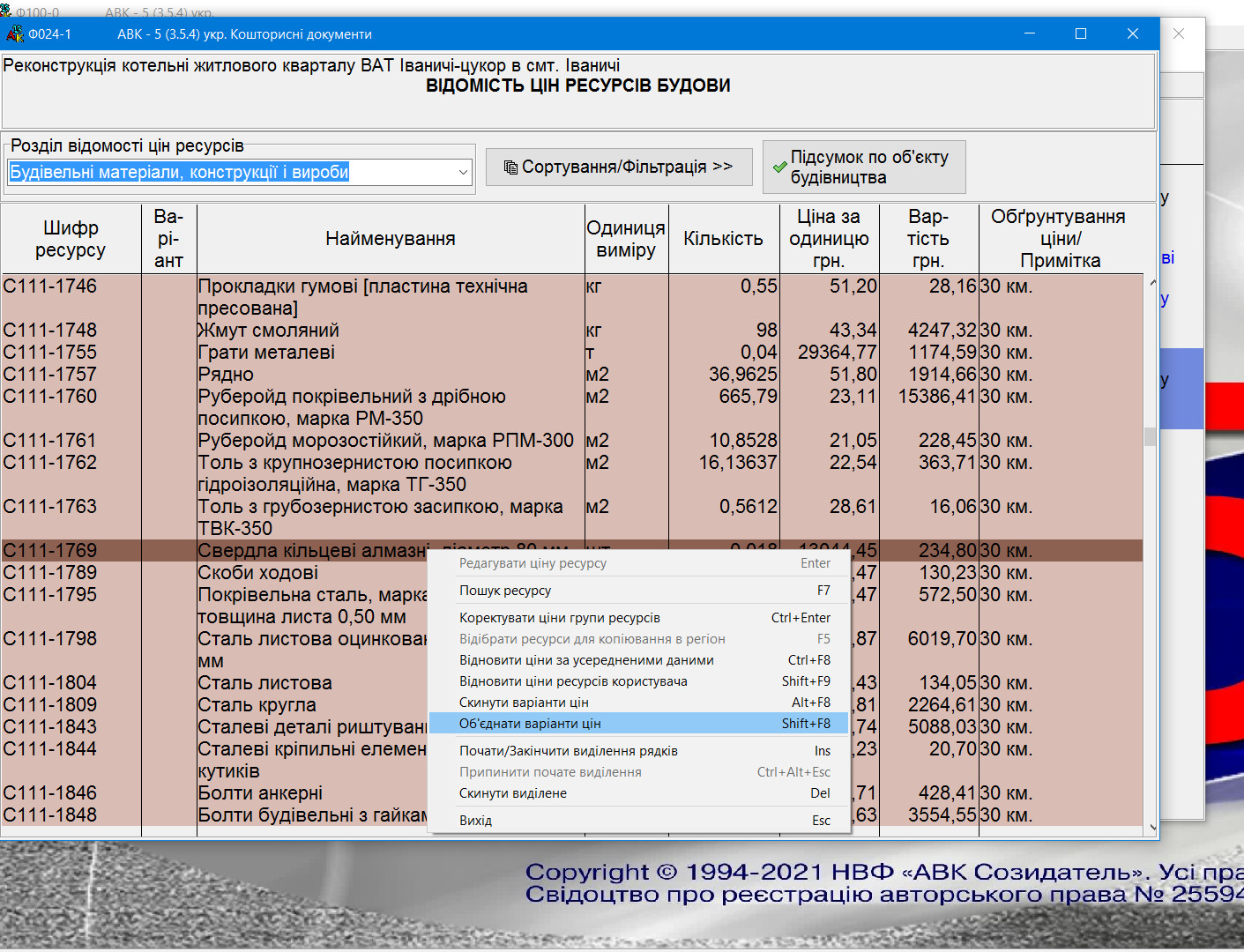Screen dimensions: 1244x952
Task: Click the Кількість column header
Action: tap(724, 239)
